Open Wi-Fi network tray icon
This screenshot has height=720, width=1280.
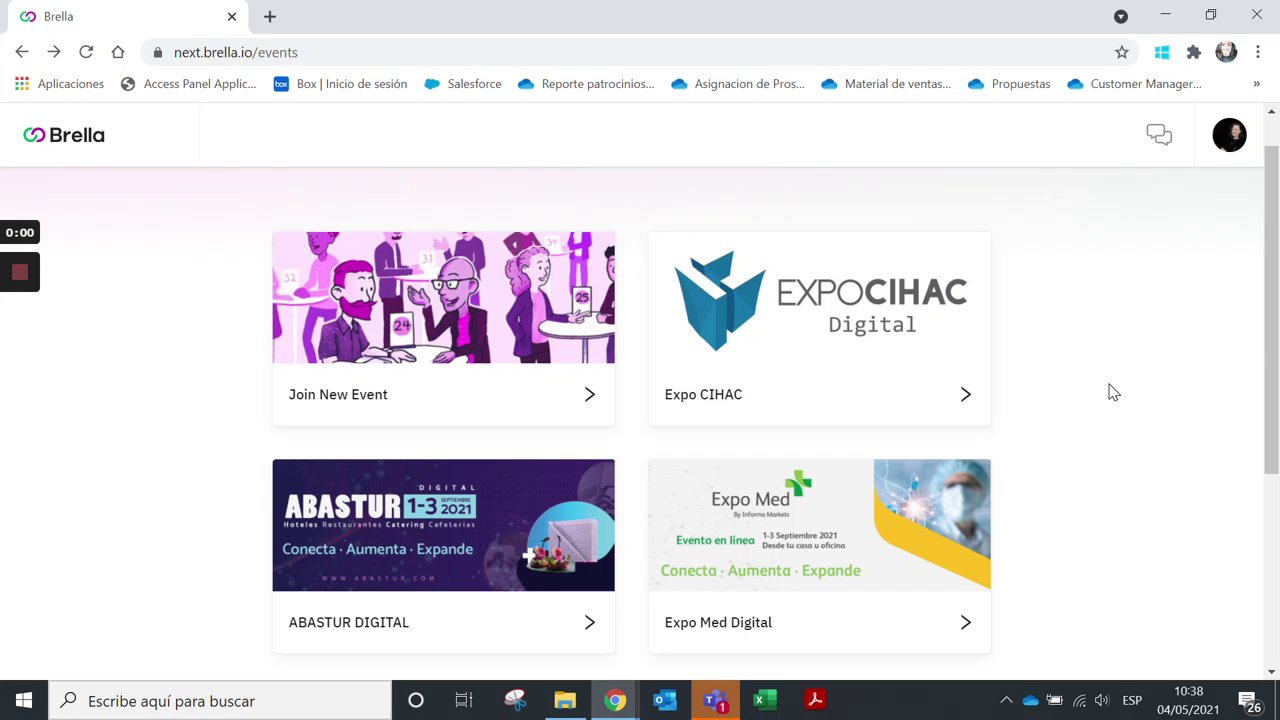tap(1079, 701)
